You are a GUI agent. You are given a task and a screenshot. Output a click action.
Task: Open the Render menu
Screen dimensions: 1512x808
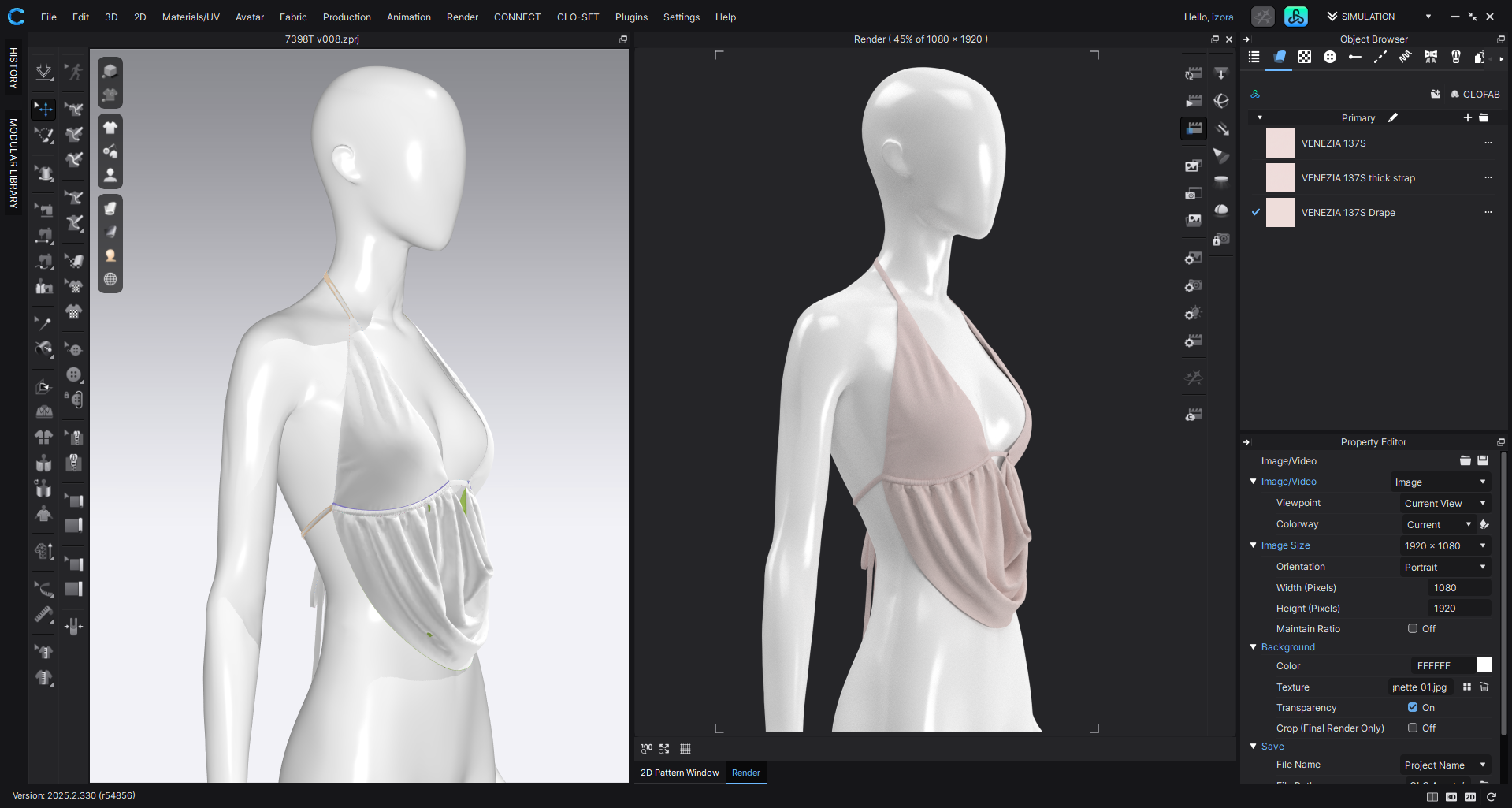pos(463,17)
